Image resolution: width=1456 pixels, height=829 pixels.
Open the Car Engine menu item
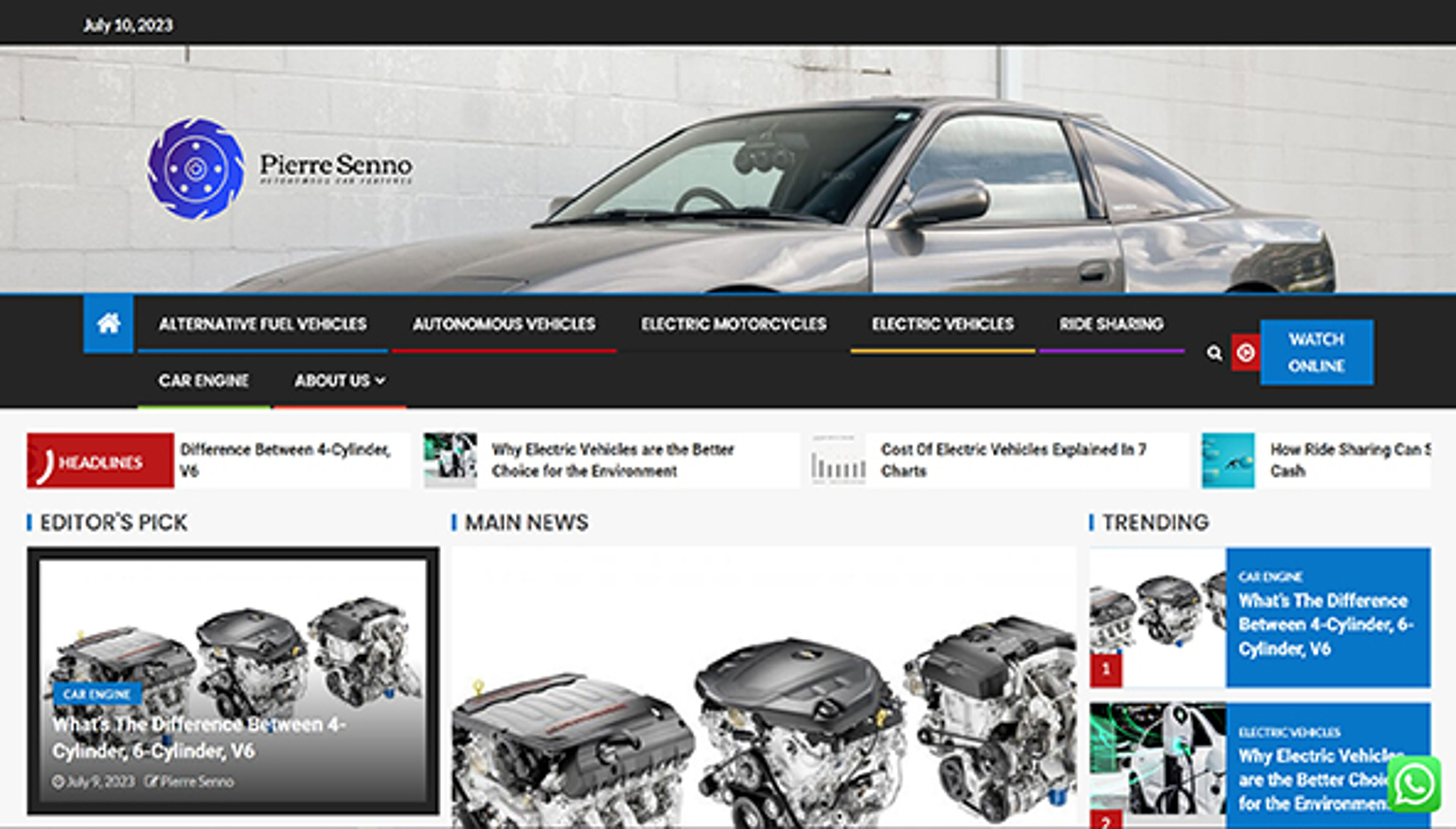203,380
